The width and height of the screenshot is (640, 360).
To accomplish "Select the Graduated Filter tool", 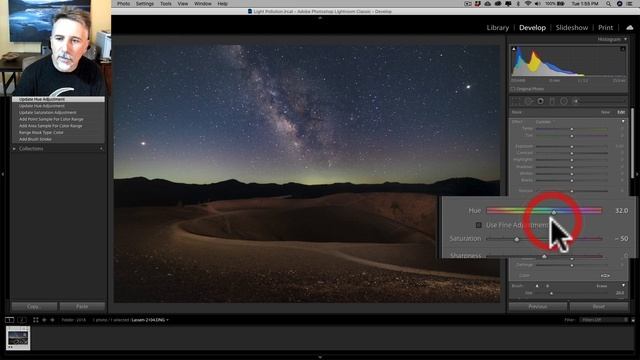I will (552, 101).
